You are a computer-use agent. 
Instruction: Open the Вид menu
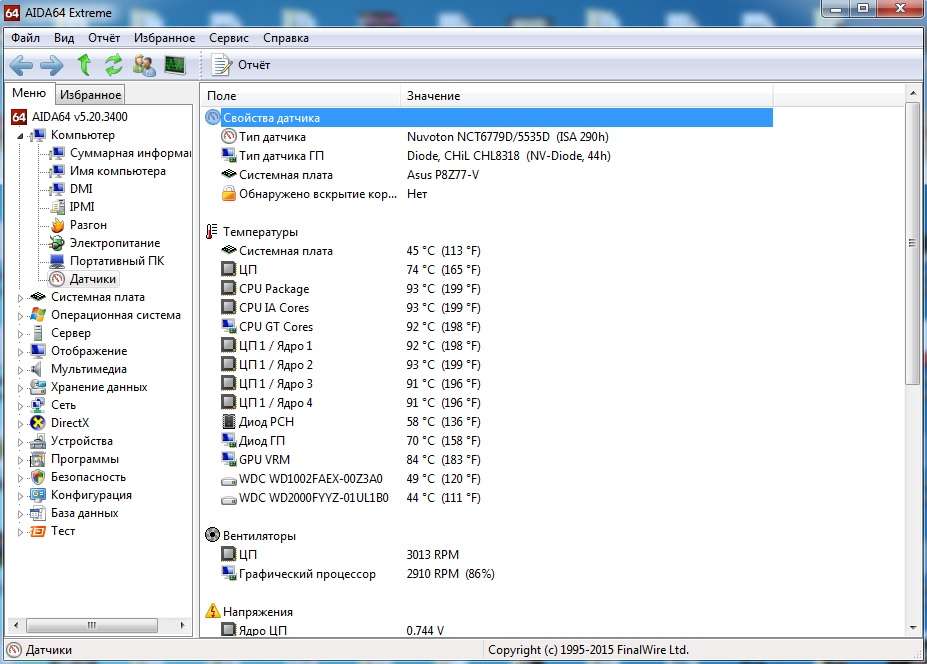pos(64,38)
